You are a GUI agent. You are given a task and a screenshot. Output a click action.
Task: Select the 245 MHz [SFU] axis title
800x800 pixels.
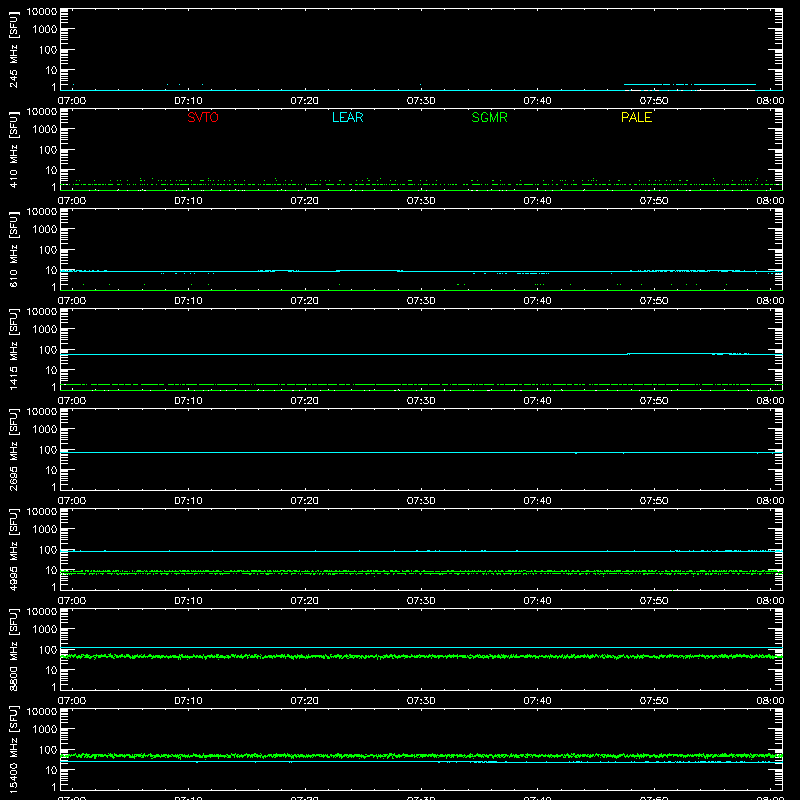coord(13,50)
